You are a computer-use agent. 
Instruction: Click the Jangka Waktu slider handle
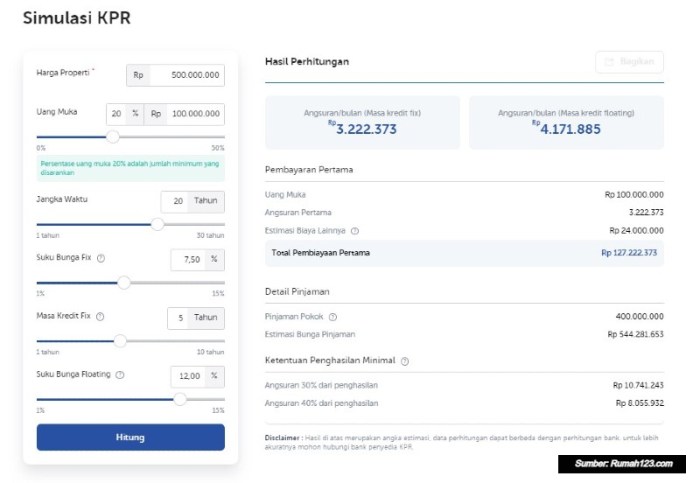pyautogui.click(x=157, y=224)
